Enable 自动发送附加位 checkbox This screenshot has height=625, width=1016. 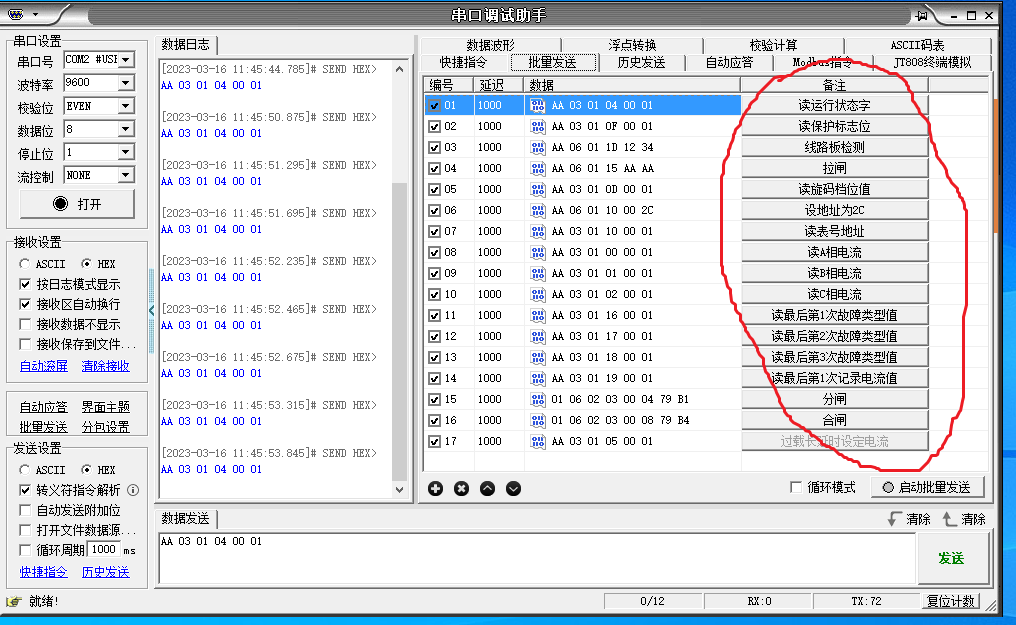click(x=25, y=510)
